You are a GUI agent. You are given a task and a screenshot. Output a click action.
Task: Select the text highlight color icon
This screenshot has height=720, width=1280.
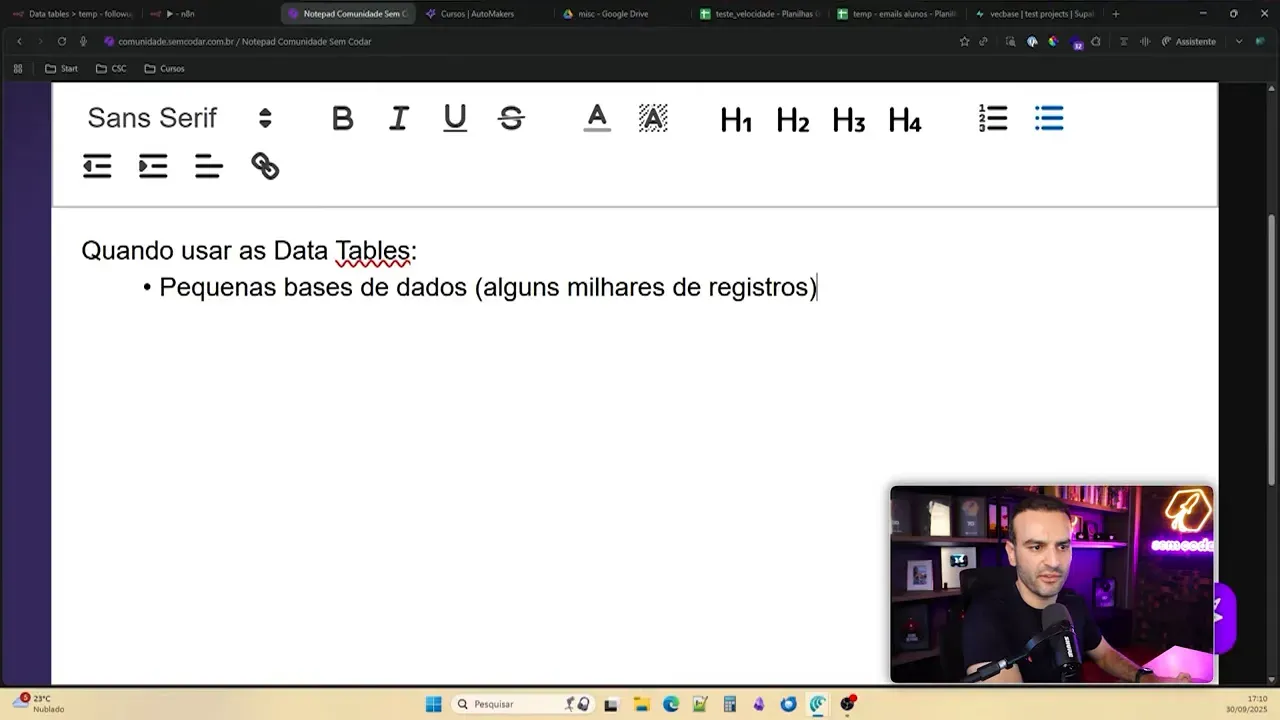[x=652, y=117]
